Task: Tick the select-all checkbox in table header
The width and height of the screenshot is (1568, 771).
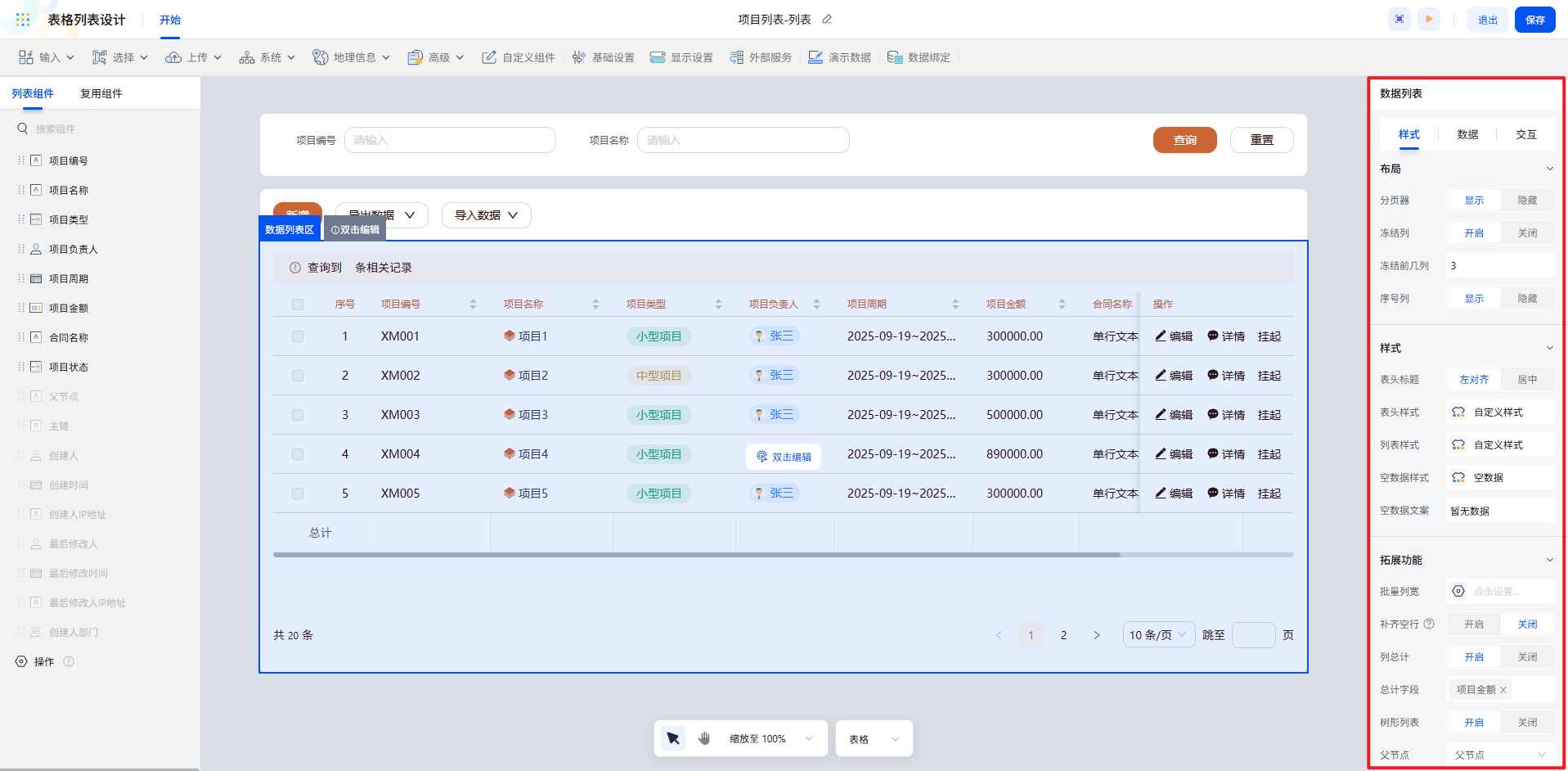Action: 298,304
